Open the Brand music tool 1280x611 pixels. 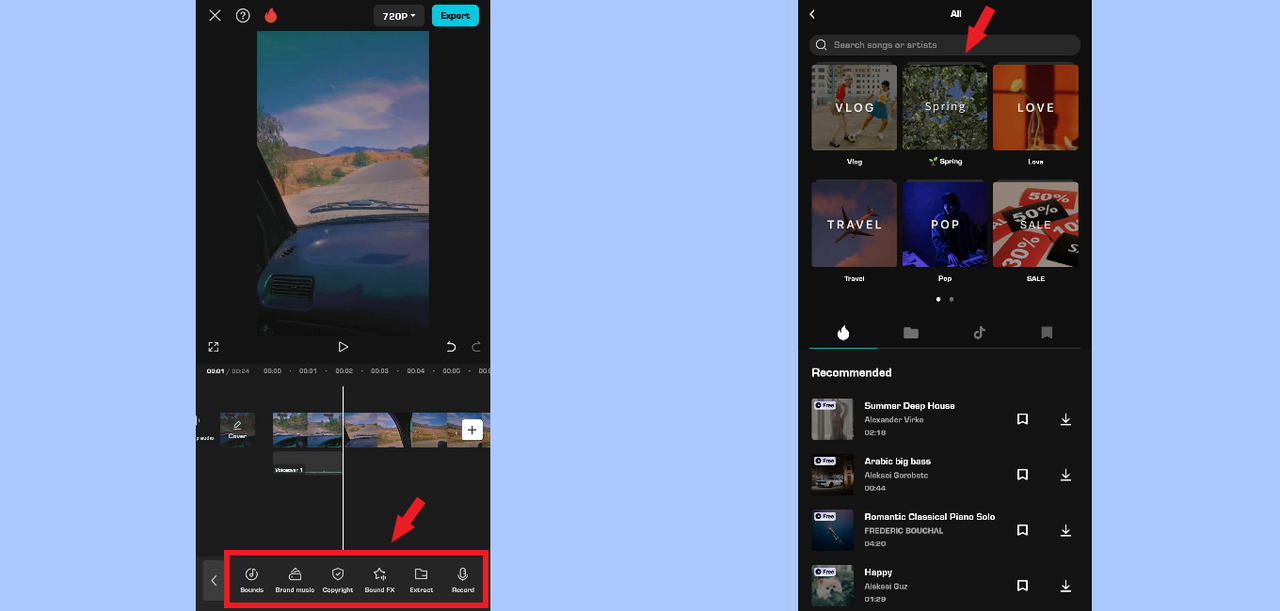tap(295, 580)
